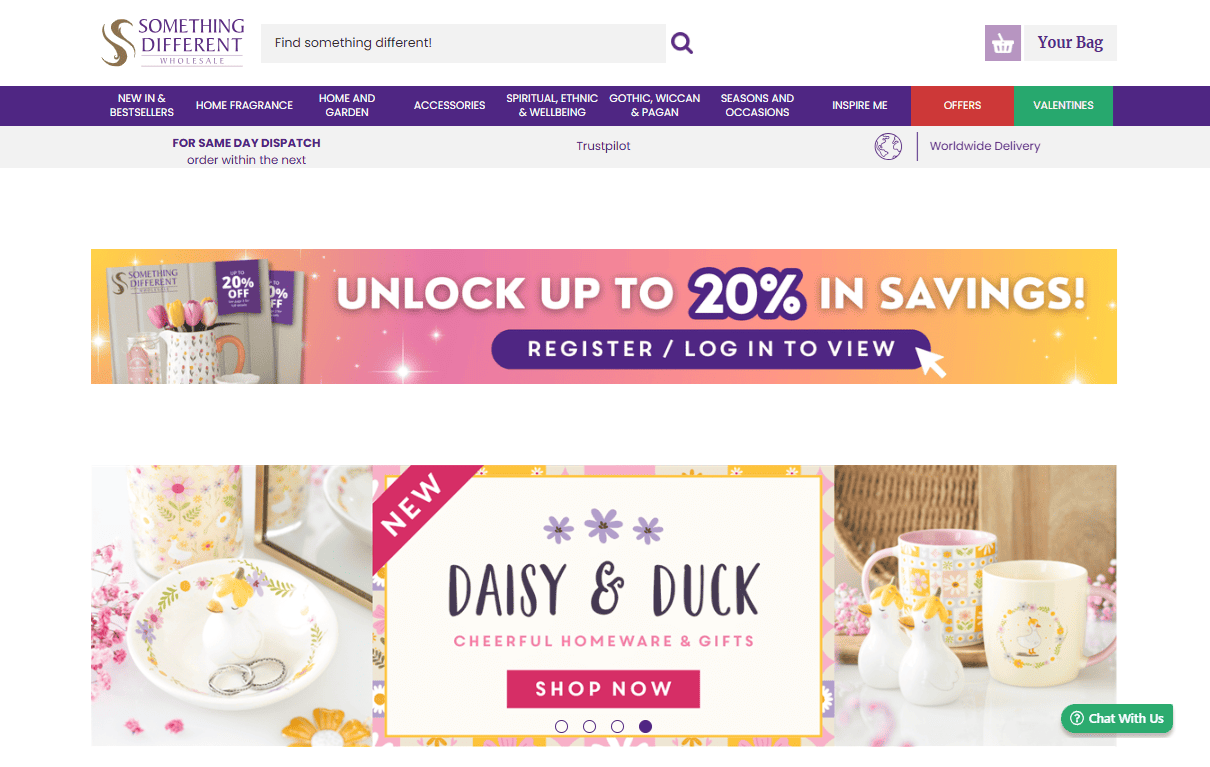Viewport: 1210px width, 767px height.
Task: Expand the Gothic, Wiccan & Pagan menu
Action: 655,105
